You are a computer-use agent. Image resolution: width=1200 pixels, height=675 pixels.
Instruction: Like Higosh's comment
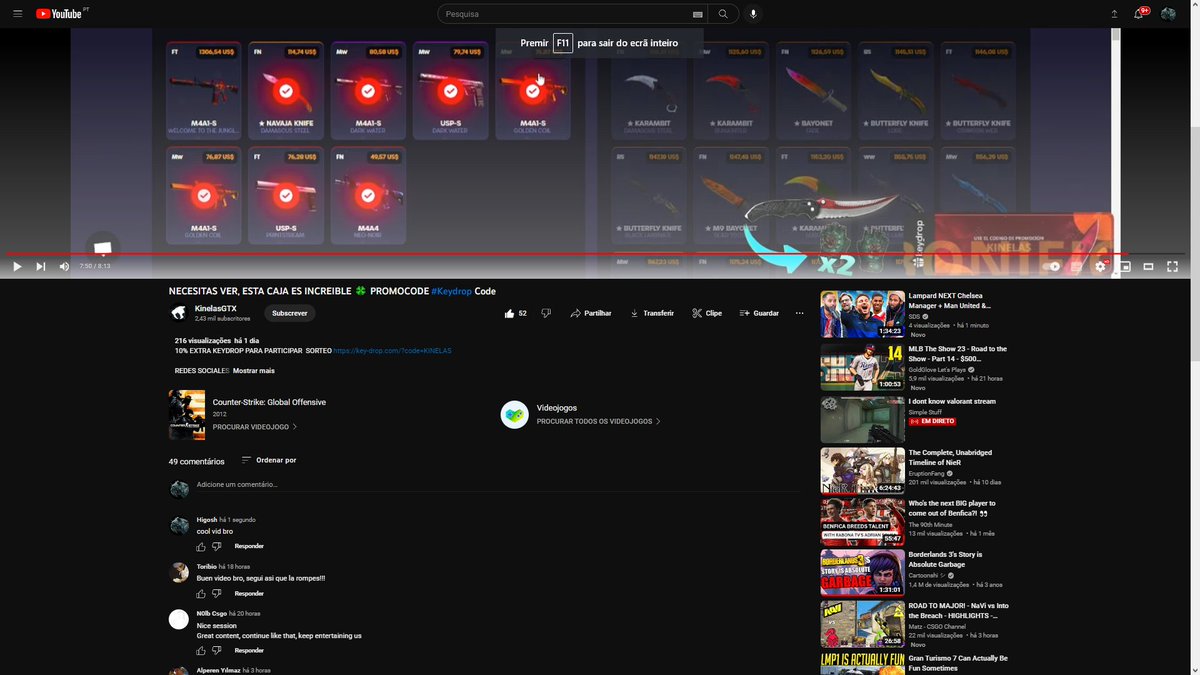[201, 547]
